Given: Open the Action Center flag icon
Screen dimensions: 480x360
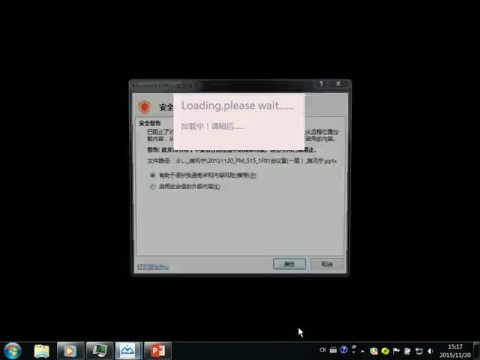Looking at the screenshot, I should point(396,351).
